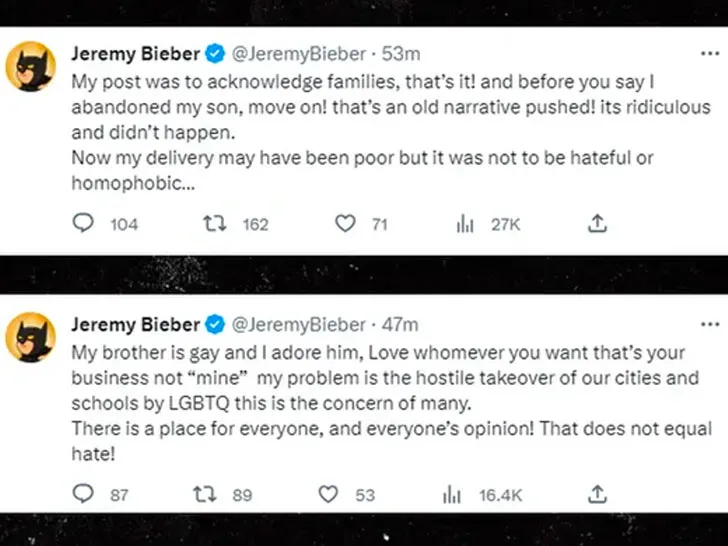Like the tweet with 53 likes
Image resolution: width=728 pixels, height=546 pixels.
[x=328, y=493]
